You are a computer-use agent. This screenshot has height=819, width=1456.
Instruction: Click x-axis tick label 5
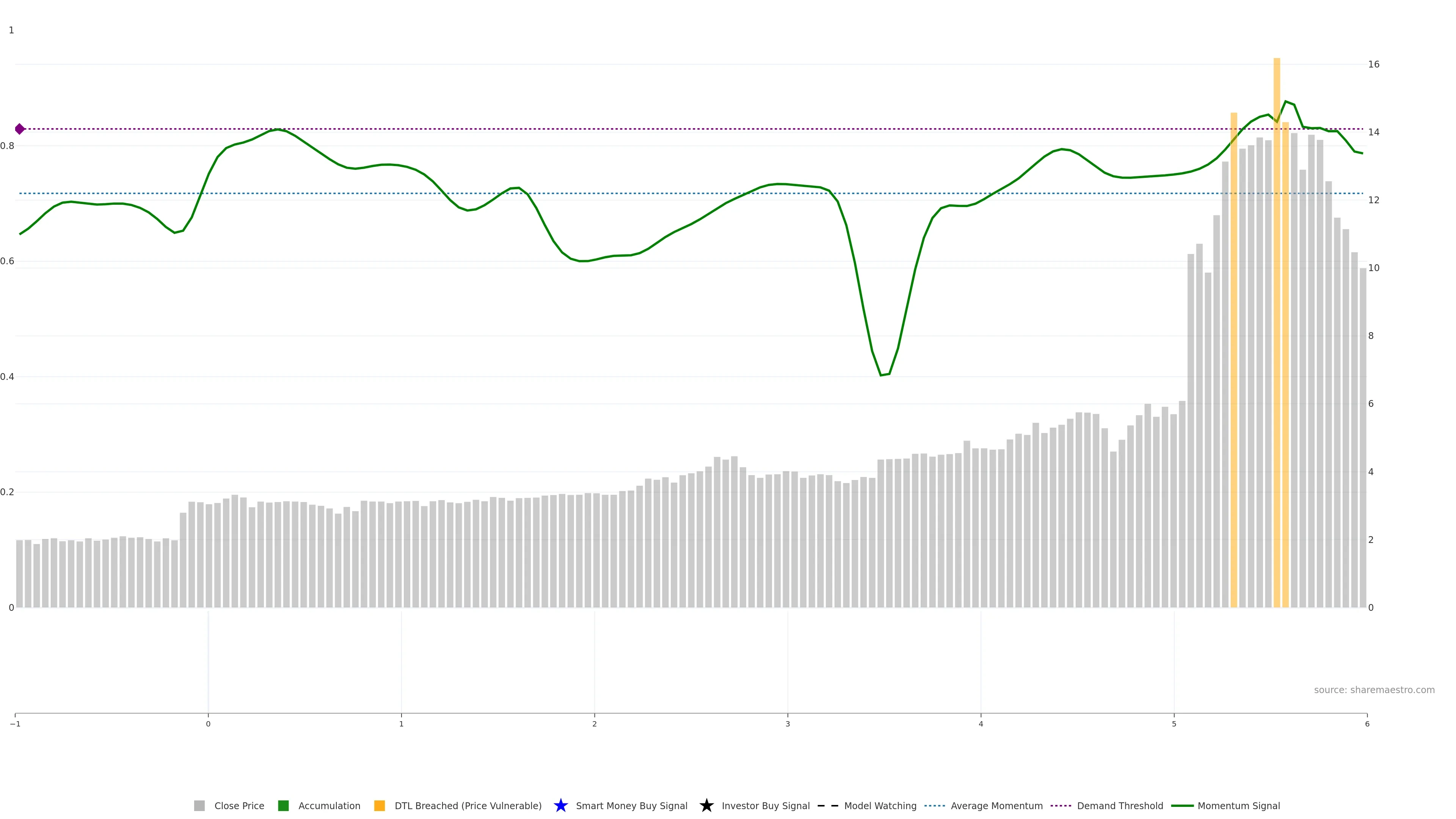(x=1174, y=724)
